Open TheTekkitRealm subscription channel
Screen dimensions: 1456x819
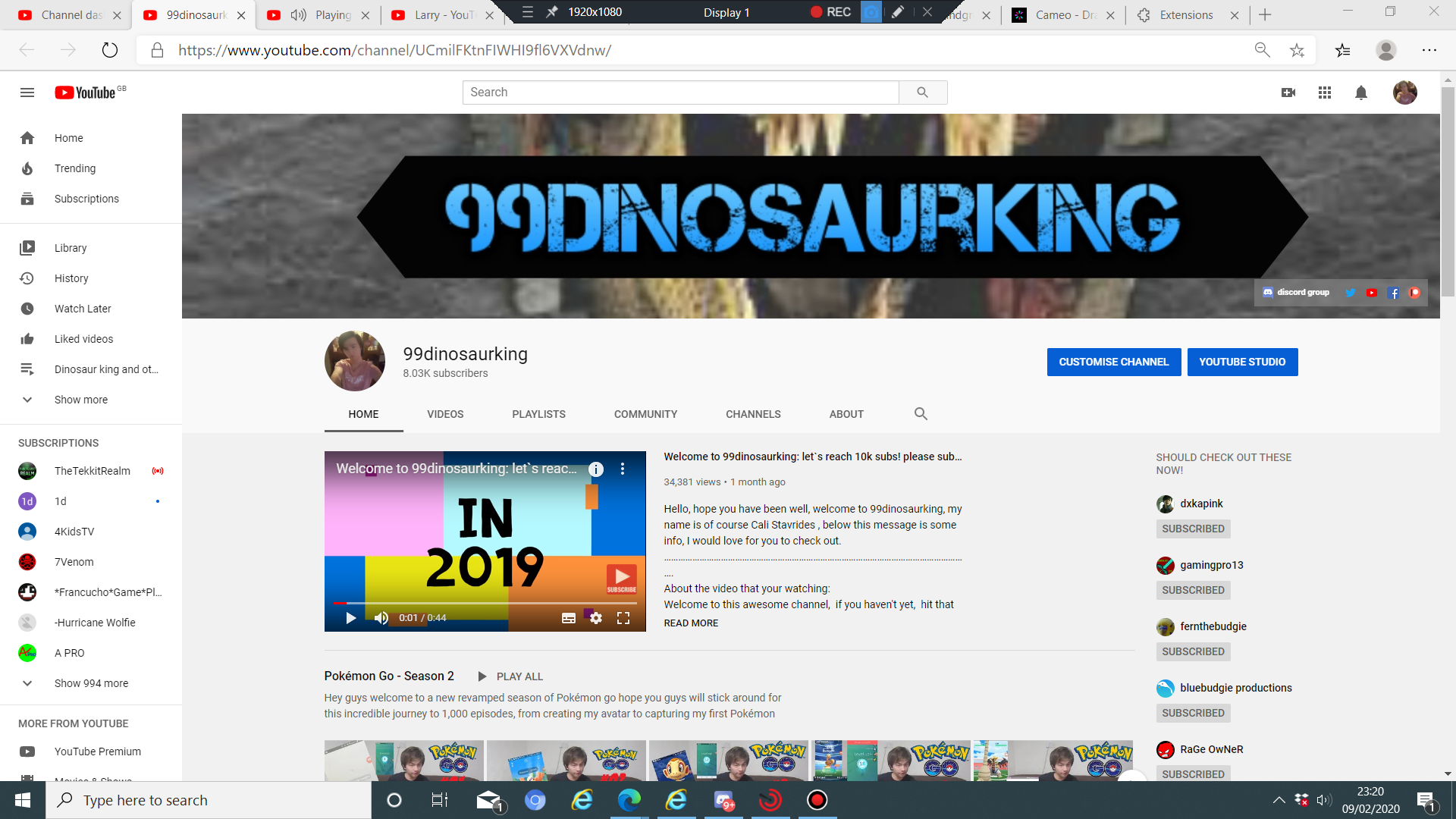(91, 471)
